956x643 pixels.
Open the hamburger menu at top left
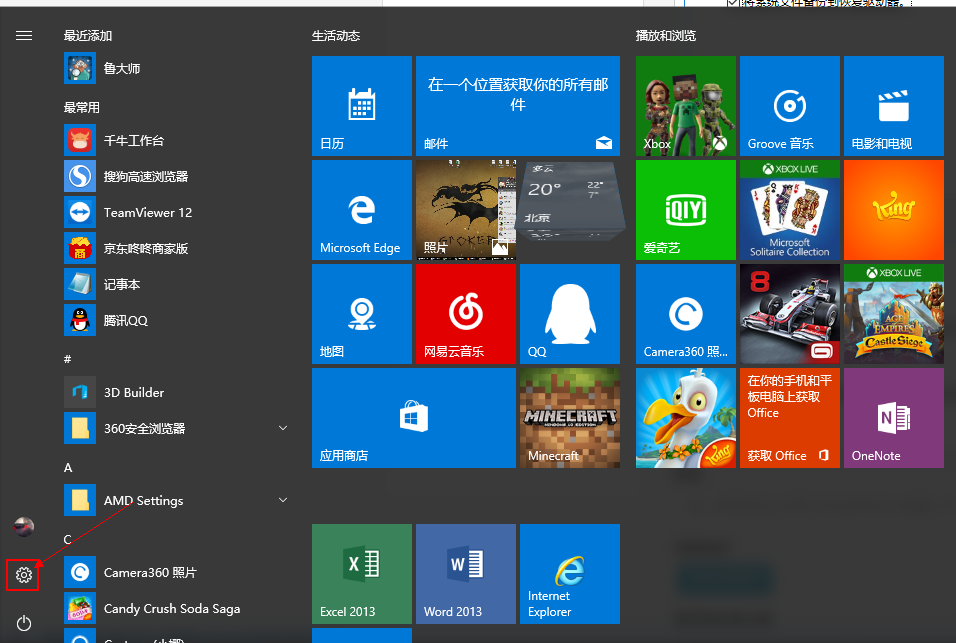tap(24, 35)
